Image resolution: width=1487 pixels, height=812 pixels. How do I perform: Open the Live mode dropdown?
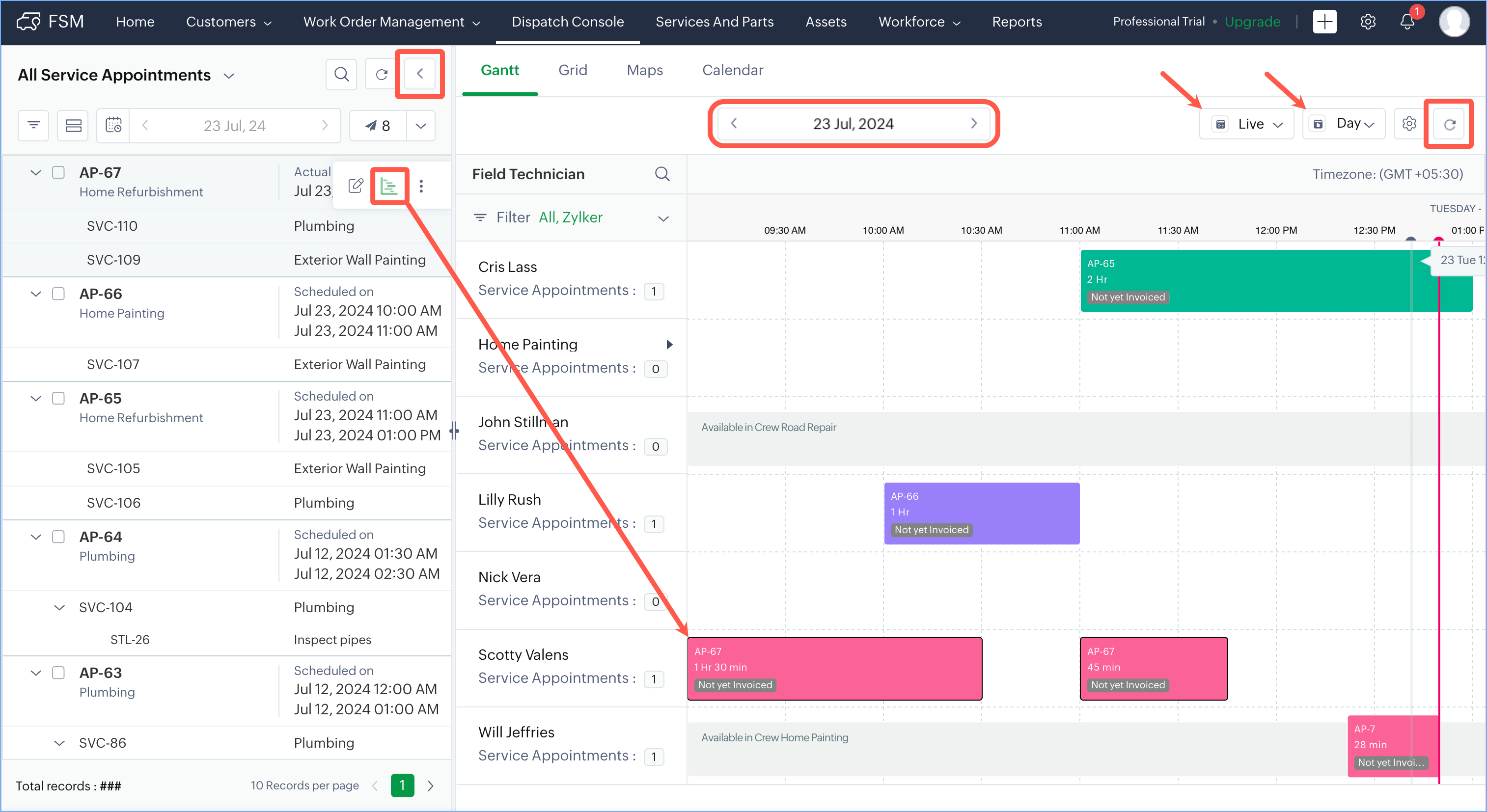(1247, 124)
